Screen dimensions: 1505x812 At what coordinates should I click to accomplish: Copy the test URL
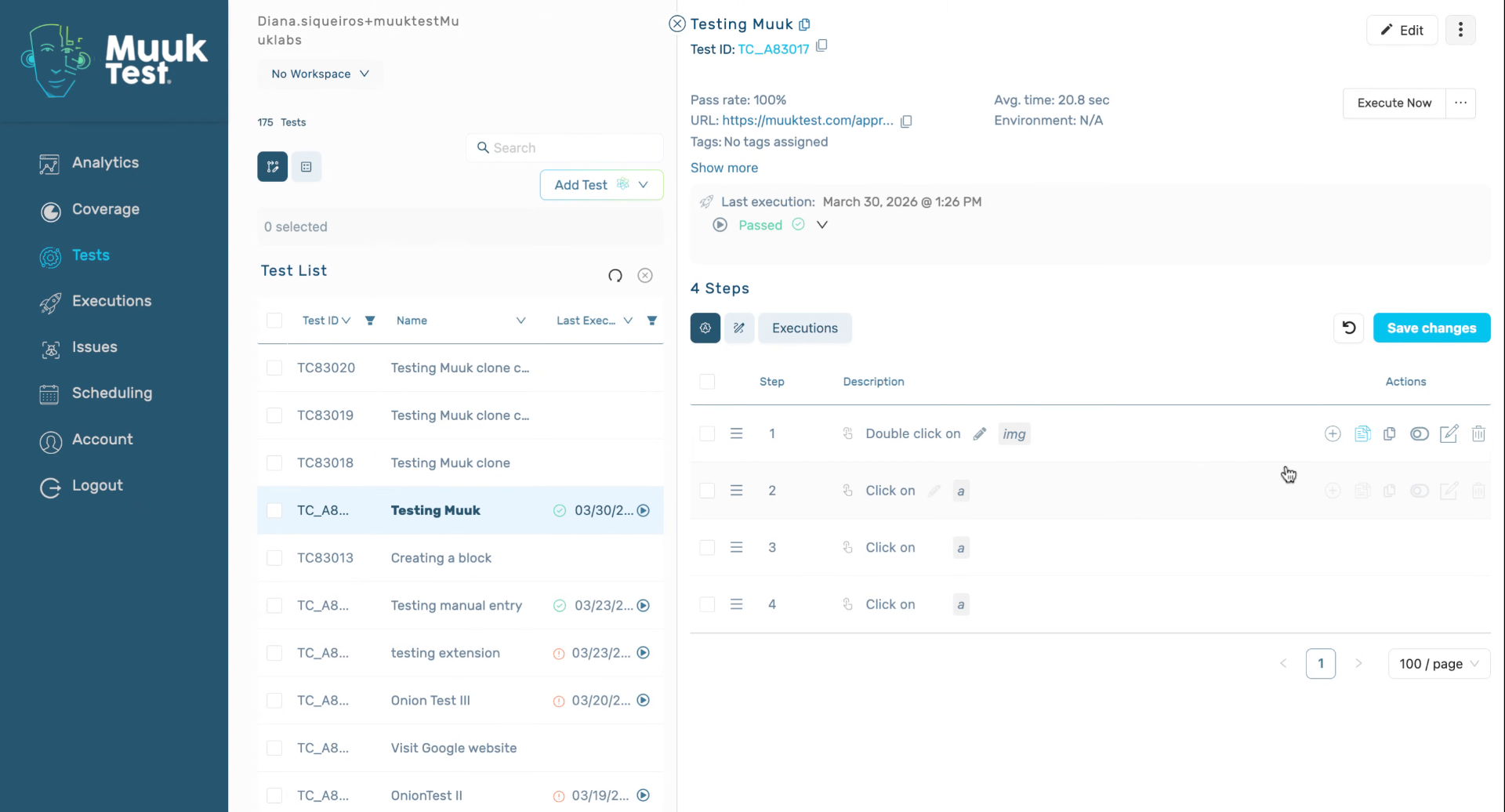coord(906,121)
